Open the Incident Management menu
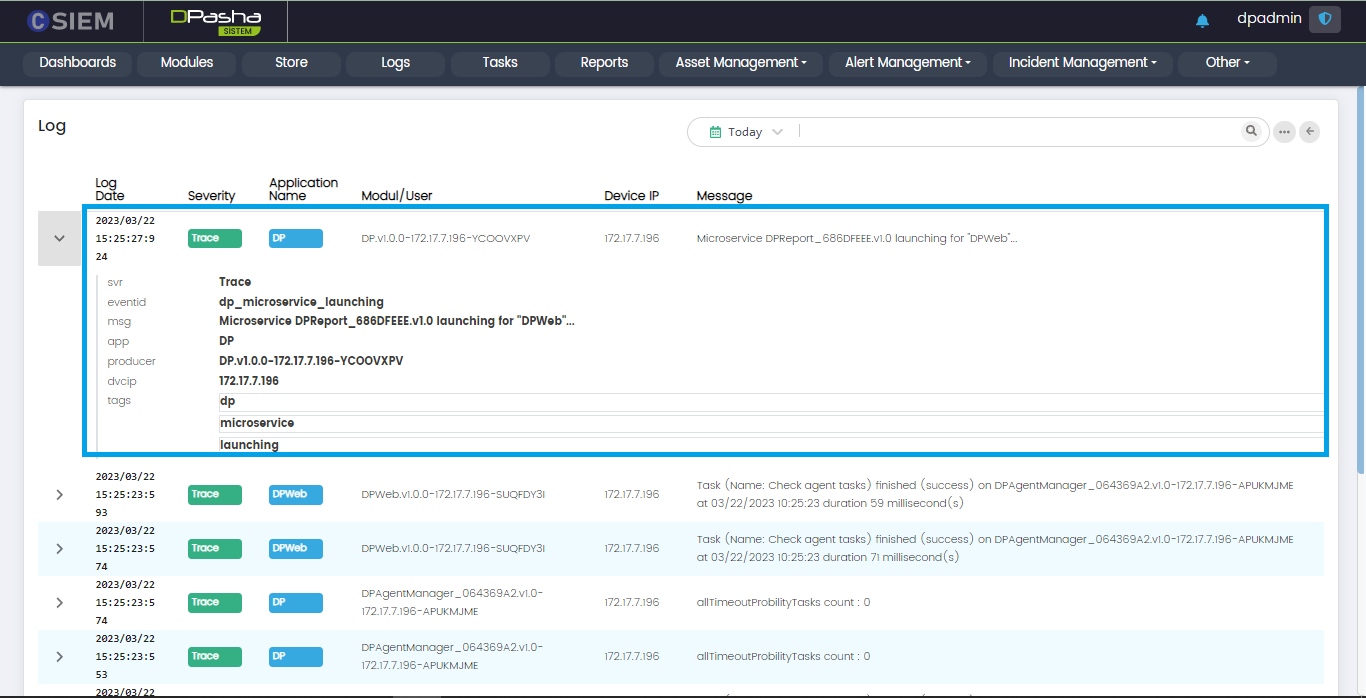The image size is (1366, 698). click(1082, 62)
